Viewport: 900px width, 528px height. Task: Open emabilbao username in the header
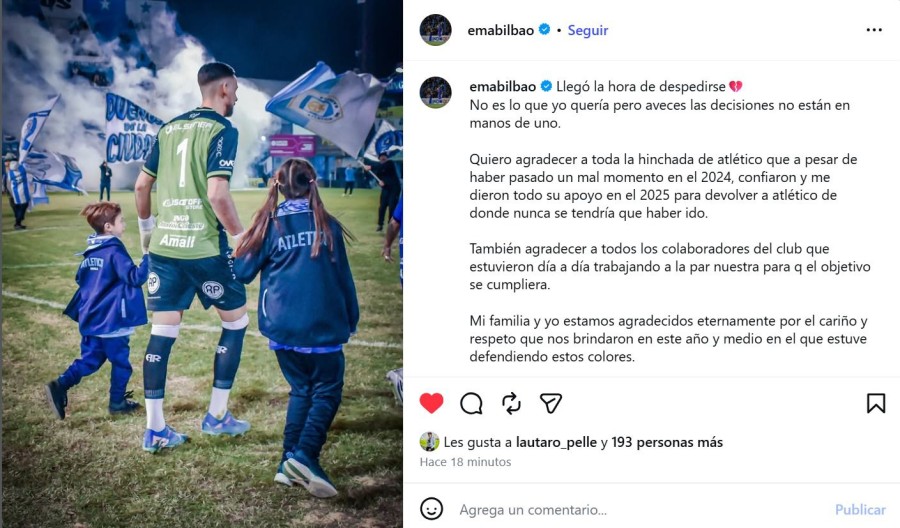click(x=501, y=30)
